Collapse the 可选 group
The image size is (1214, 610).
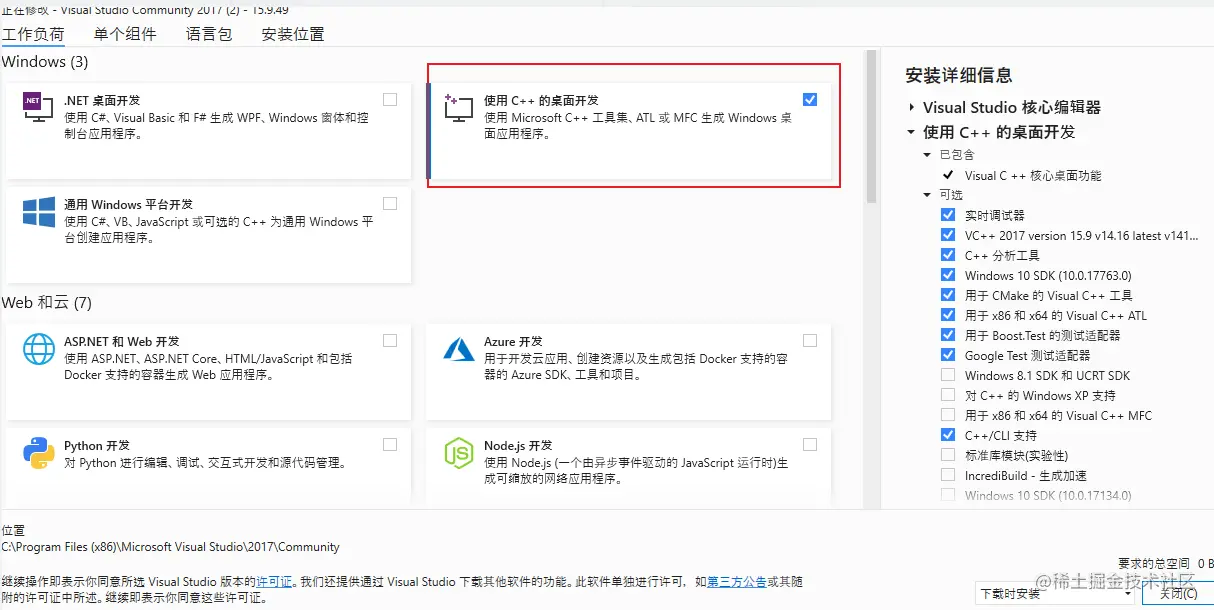[x=928, y=195]
